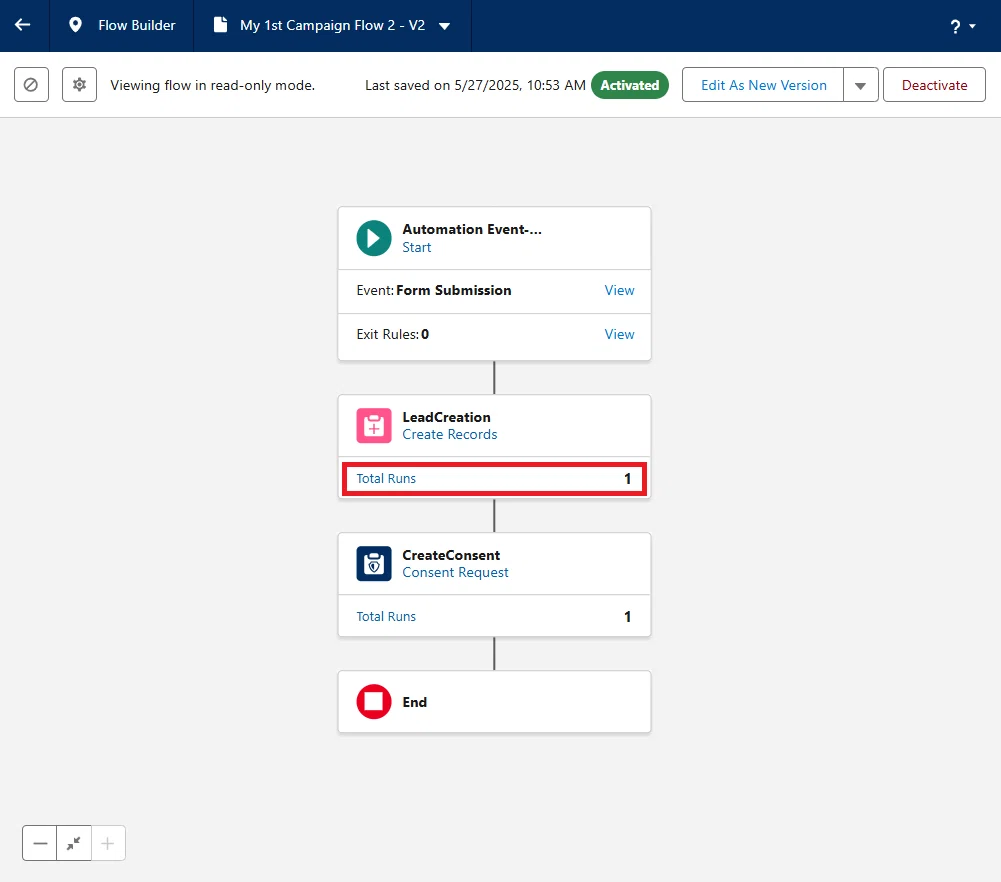Viewport: 1001px width, 882px height.
Task: Open the flow version dropdown arrow
Action: 445,26
